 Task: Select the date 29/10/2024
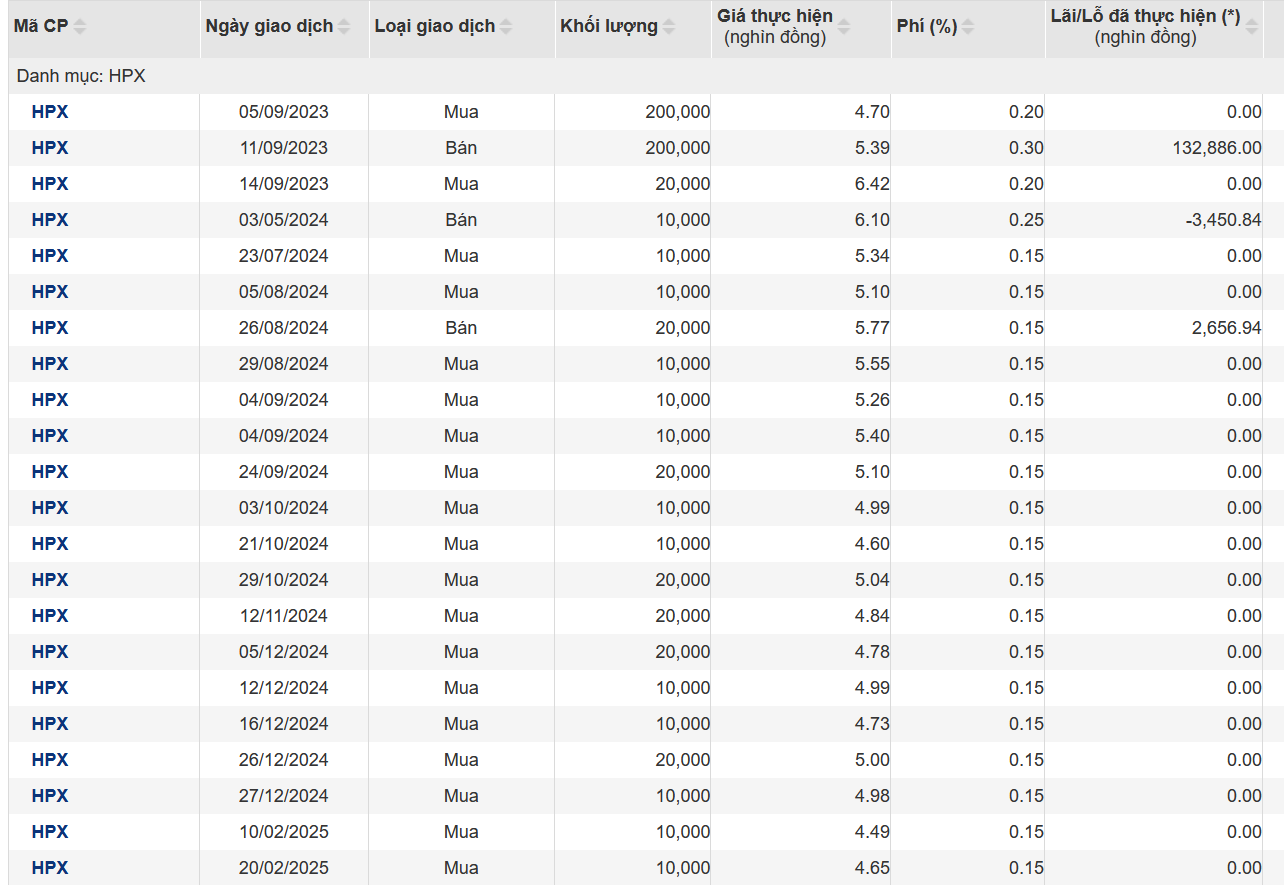click(284, 580)
